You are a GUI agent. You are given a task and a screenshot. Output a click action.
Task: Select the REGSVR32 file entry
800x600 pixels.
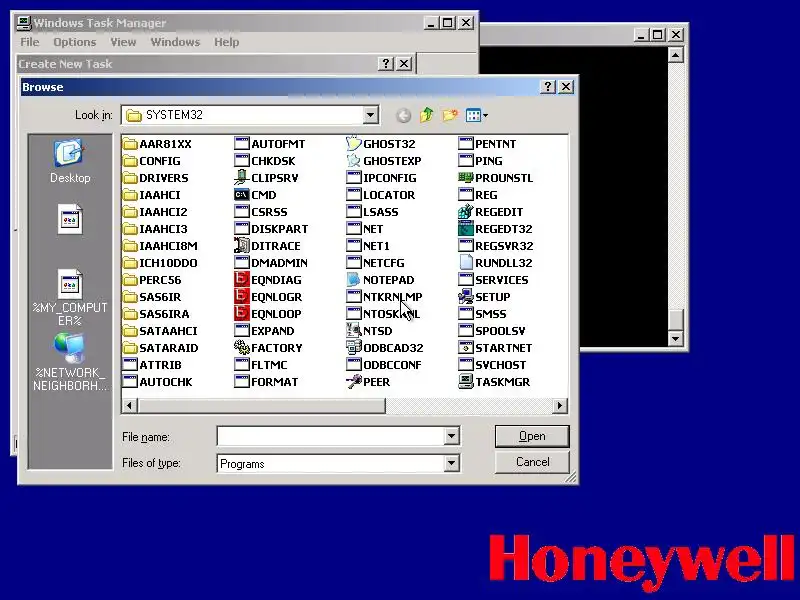[496, 245]
